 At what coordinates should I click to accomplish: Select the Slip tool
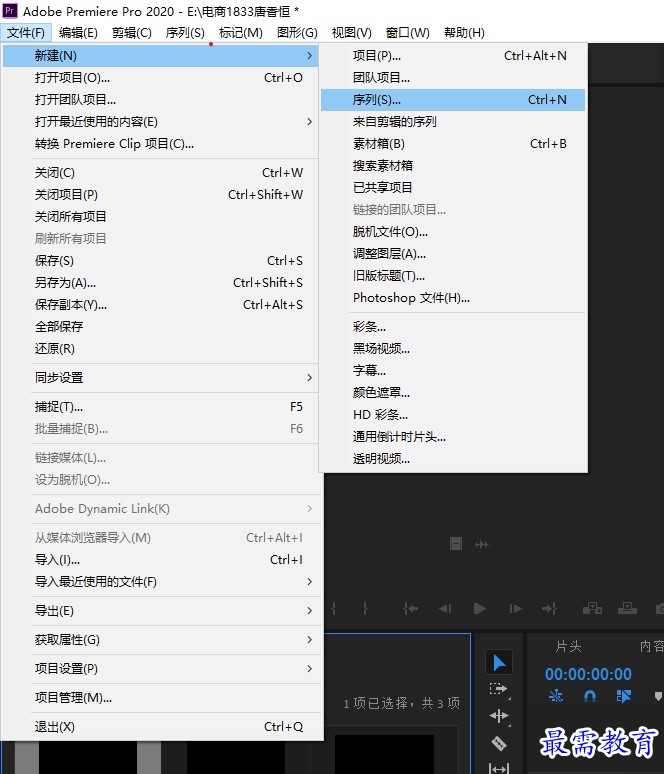pos(499,768)
